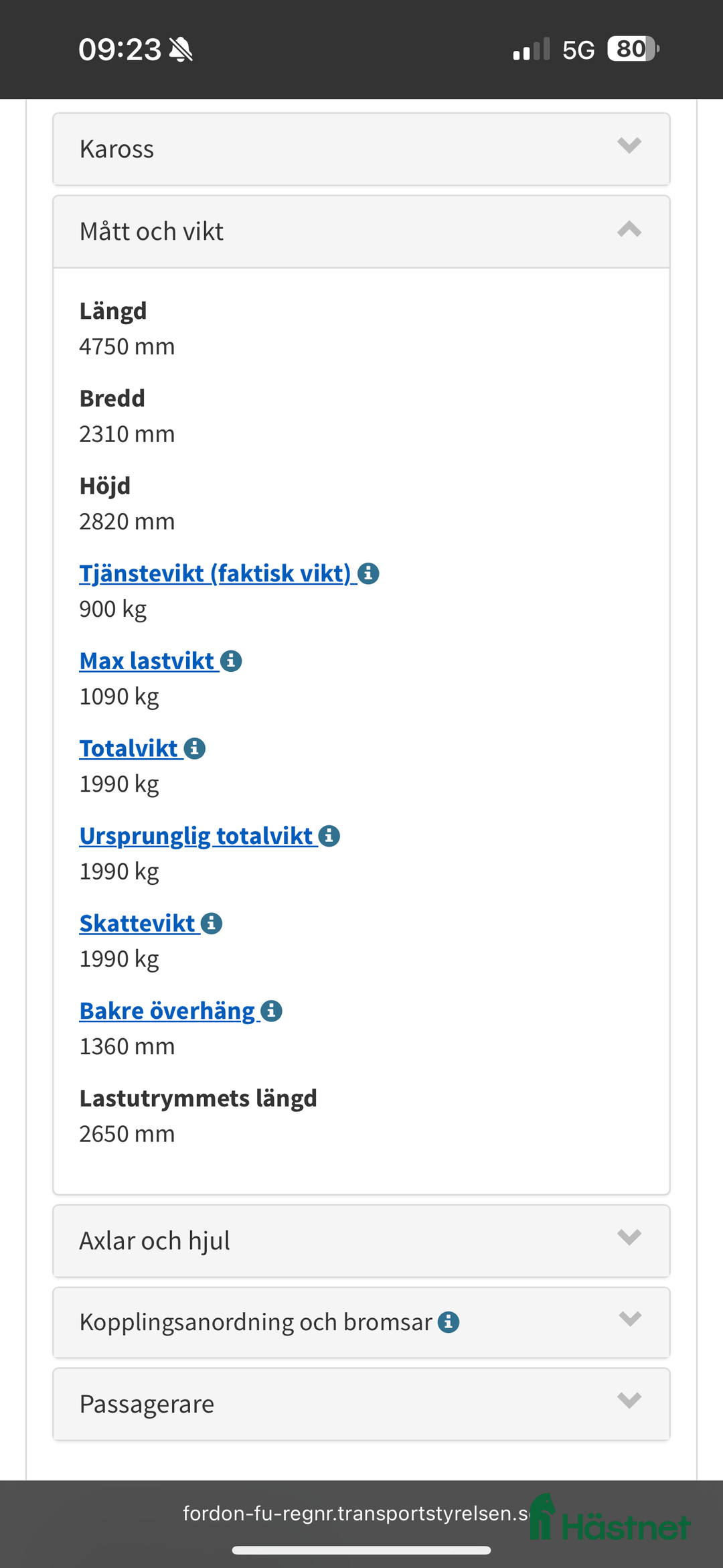Image resolution: width=723 pixels, height=1568 pixels.
Task: Check the battery indicator showing 80
Action: (x=630, y=49)
